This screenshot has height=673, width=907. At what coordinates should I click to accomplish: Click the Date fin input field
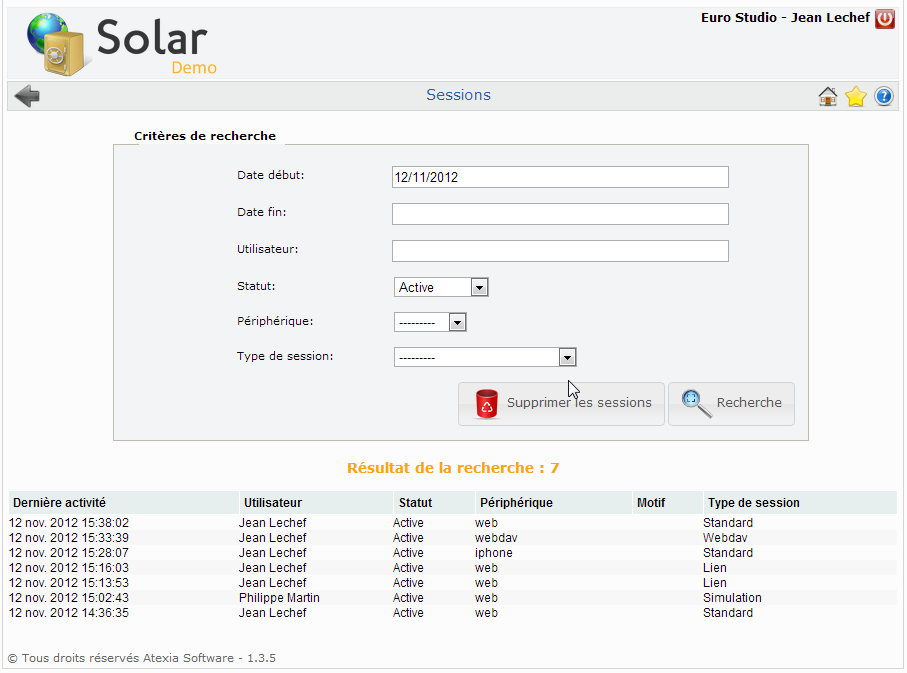560,214
